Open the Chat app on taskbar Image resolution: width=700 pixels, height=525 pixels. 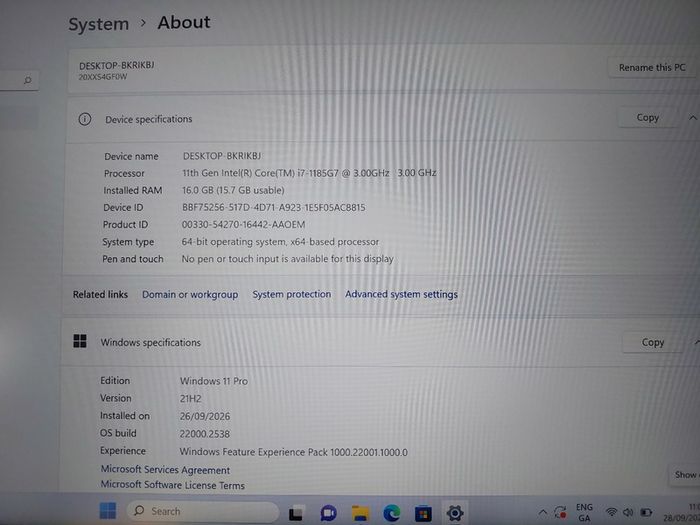tap(328, 513)
